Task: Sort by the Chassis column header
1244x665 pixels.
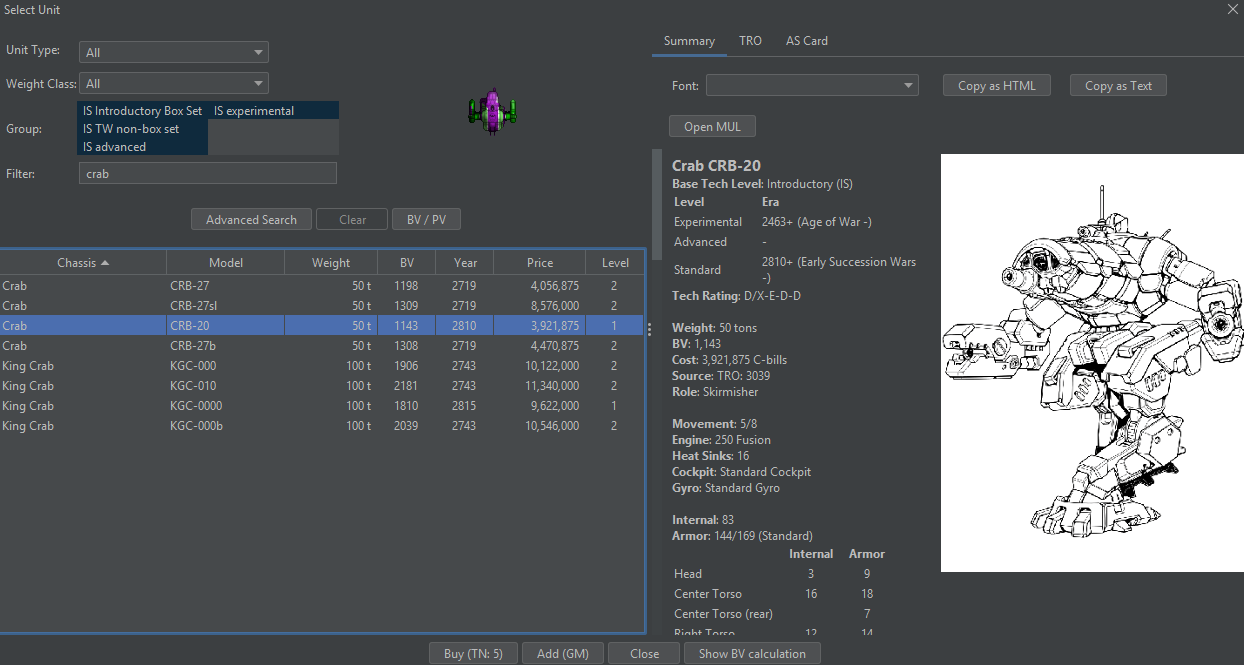Action: pyautogui.click(x=83, y=263)
